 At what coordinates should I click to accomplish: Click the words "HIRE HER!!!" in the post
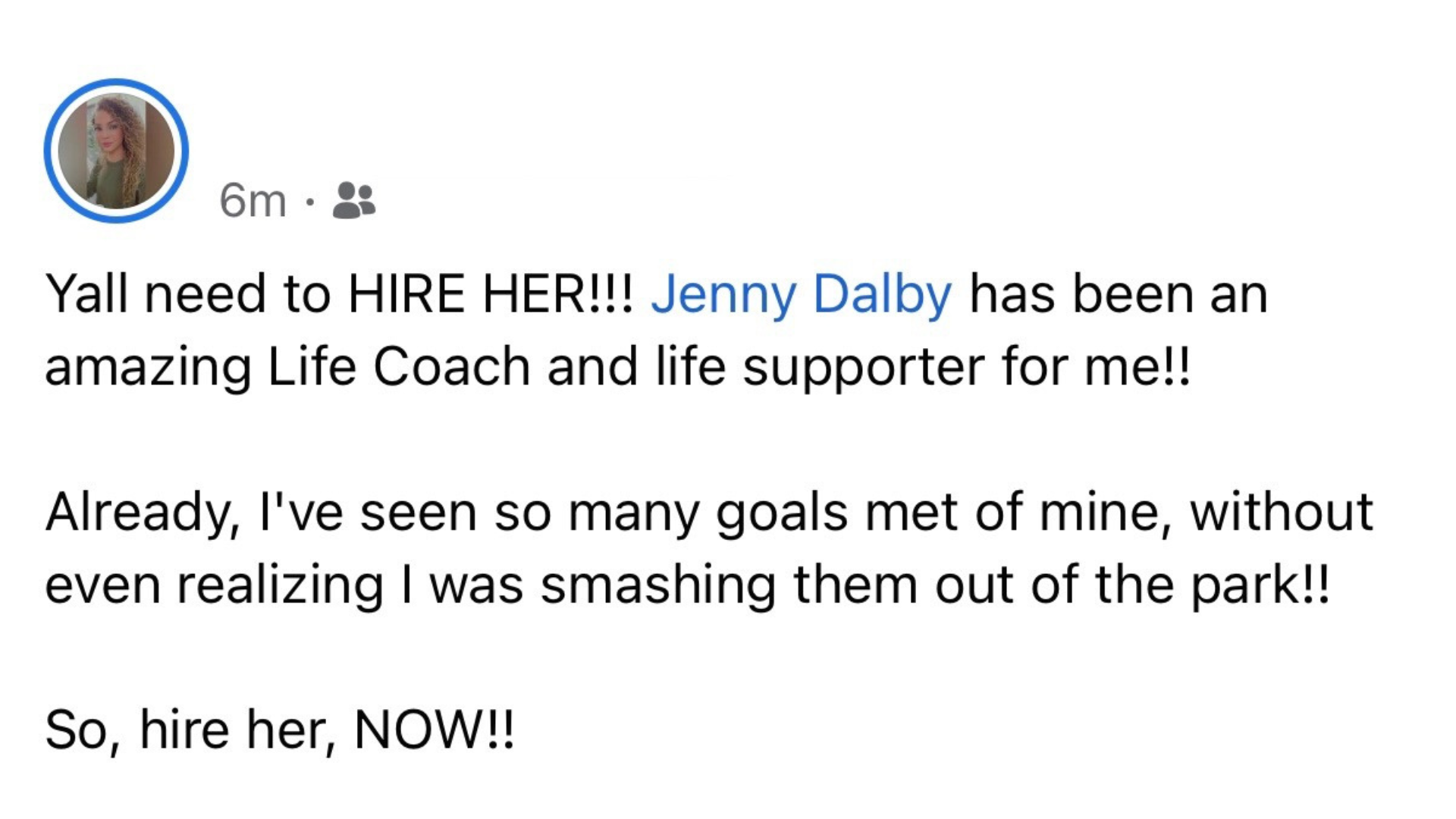(x=490, y=294)
